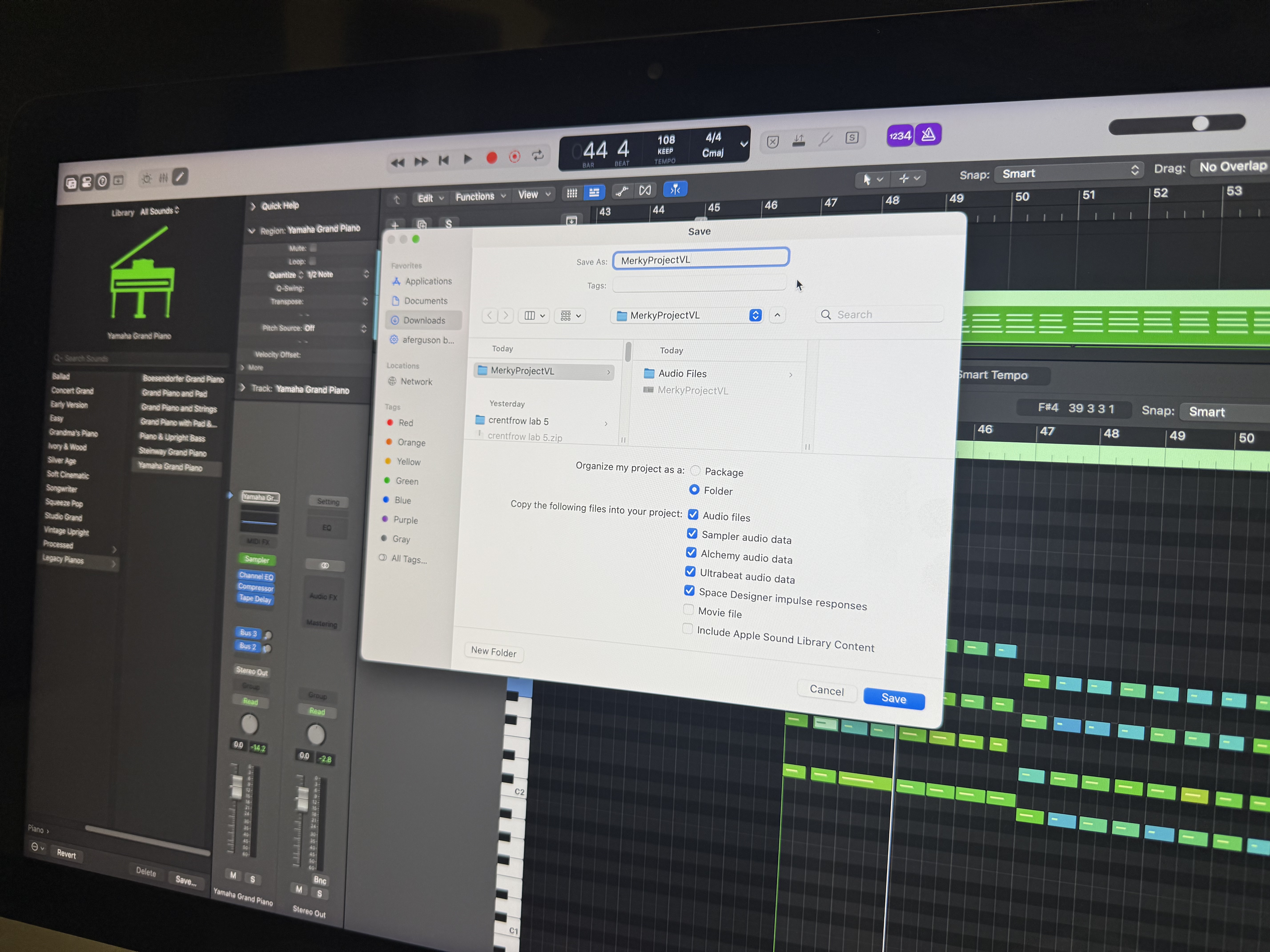The height and width of the screenshot is (952, 1270).
Task: Uncheck Ultrabeat audio data checkbox
Action: tap(690, 572)
